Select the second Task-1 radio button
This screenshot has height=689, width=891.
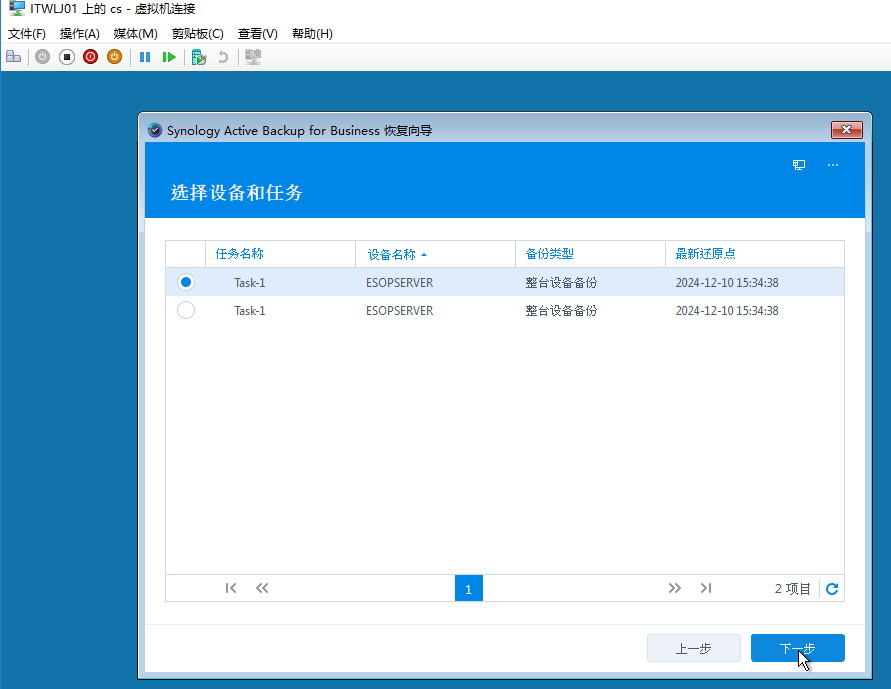tap(185, 310)
